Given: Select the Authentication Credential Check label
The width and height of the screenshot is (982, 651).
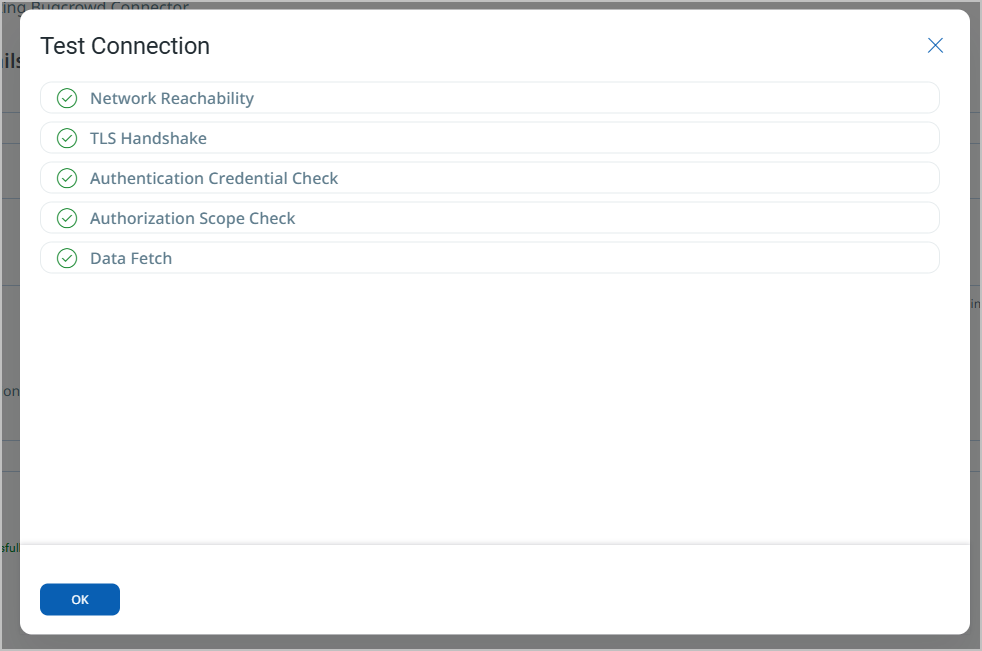Looking at the screenshot, I should tap(214, 179).
